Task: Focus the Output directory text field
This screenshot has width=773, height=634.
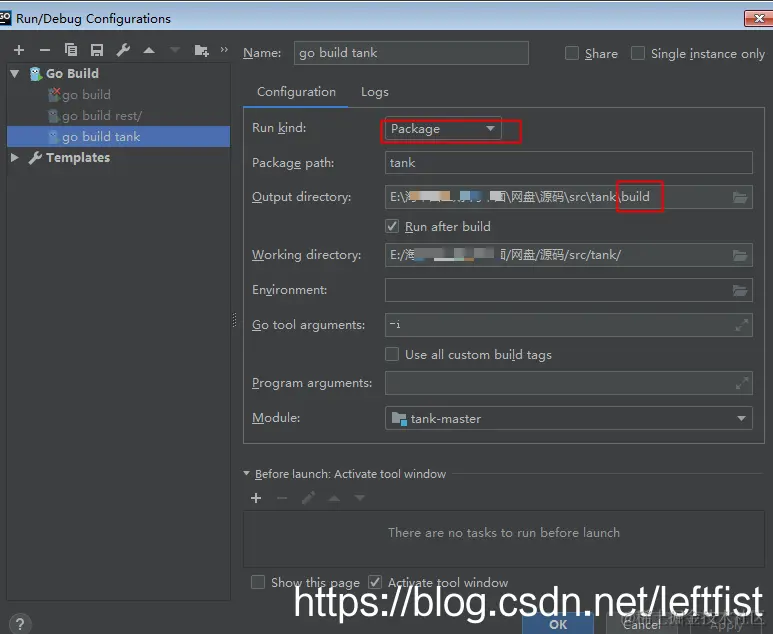Action: click(x=557, y=197)
